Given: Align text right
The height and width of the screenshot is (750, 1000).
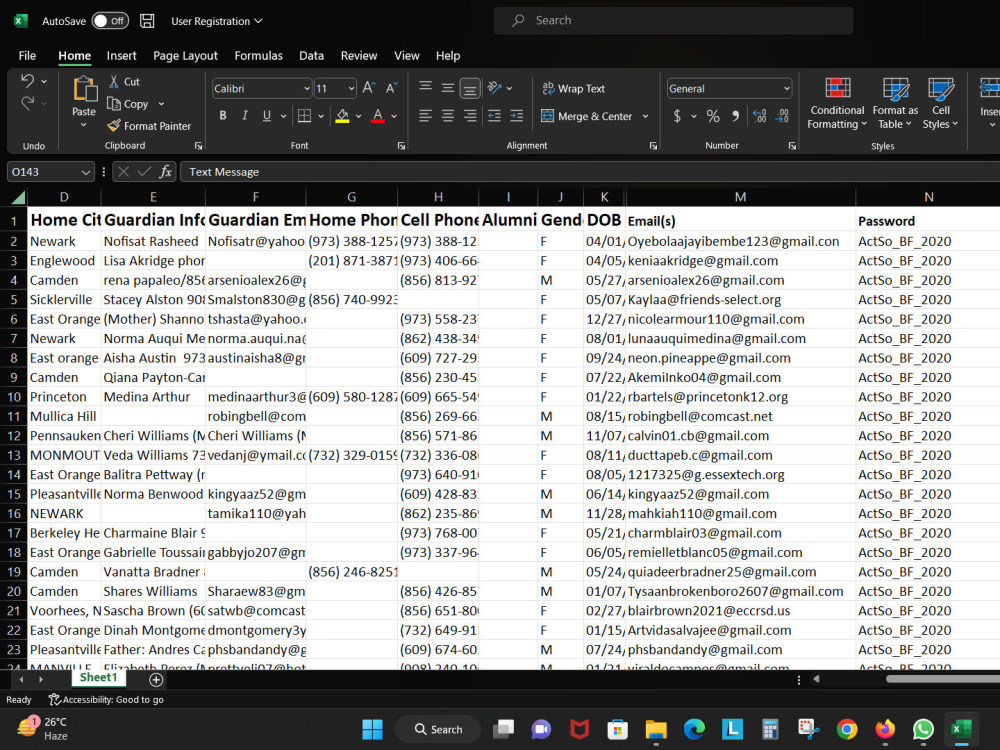Looking at the screenshot, I should [x=470, y=115].
